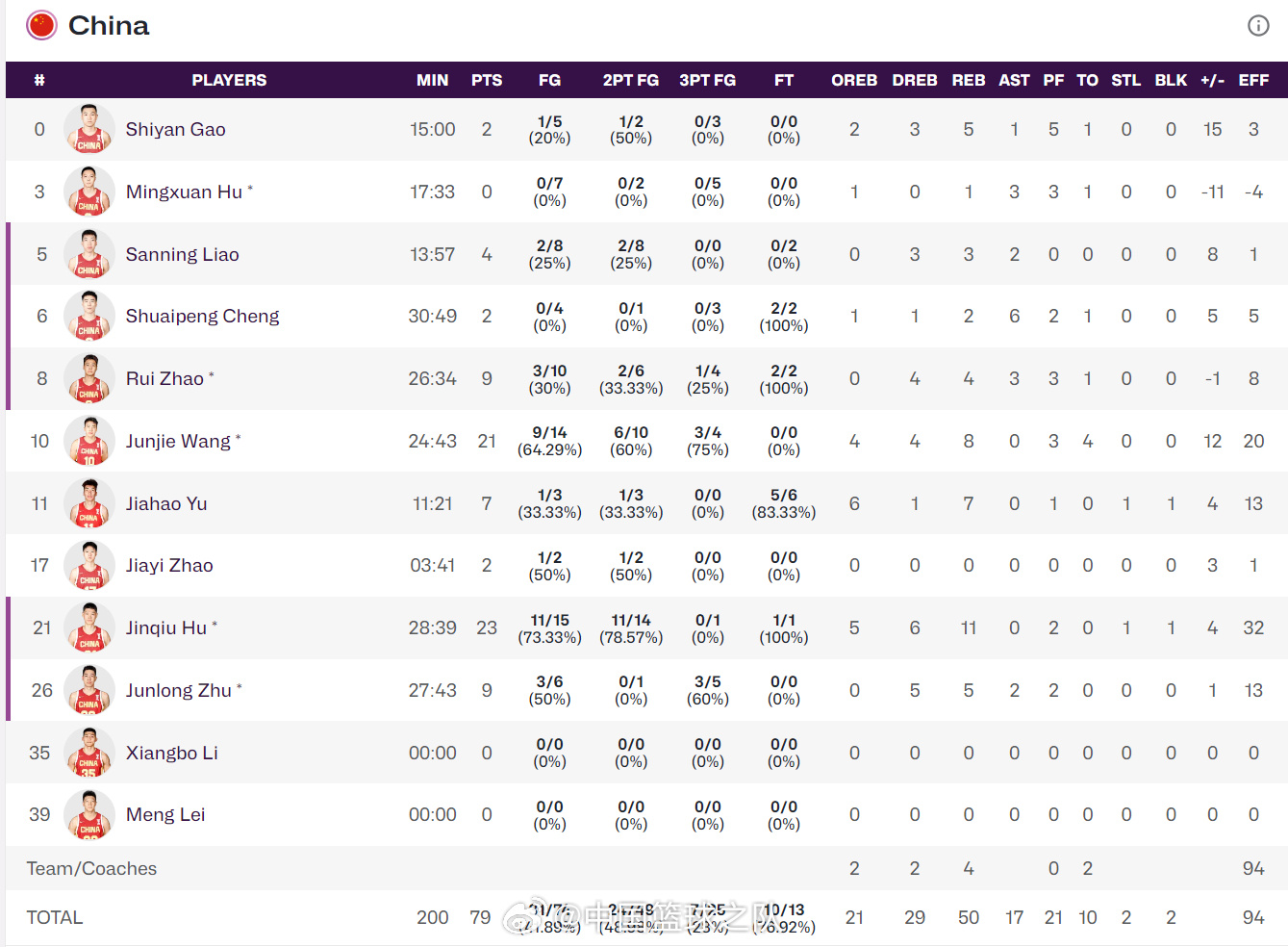This screenshot has width=1288, height=947.
Task: Open Shiyan Gao player link
Action: (175, 129)
